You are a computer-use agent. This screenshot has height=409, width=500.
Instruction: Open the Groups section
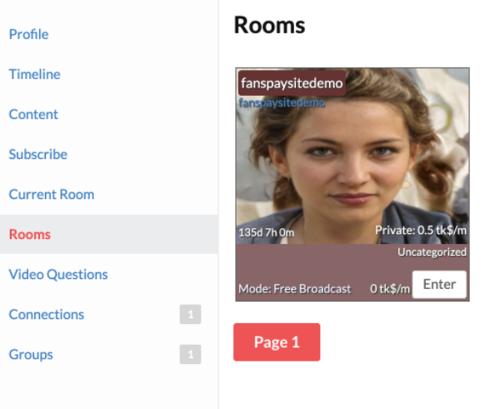tap(31, 354)
